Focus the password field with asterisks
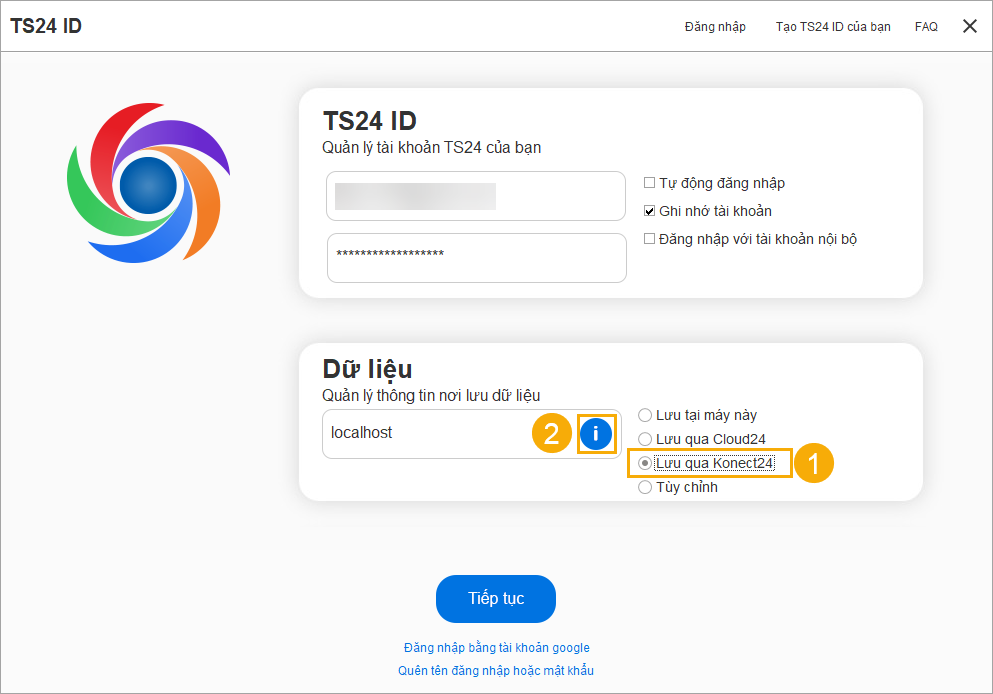 click(477, 258)
